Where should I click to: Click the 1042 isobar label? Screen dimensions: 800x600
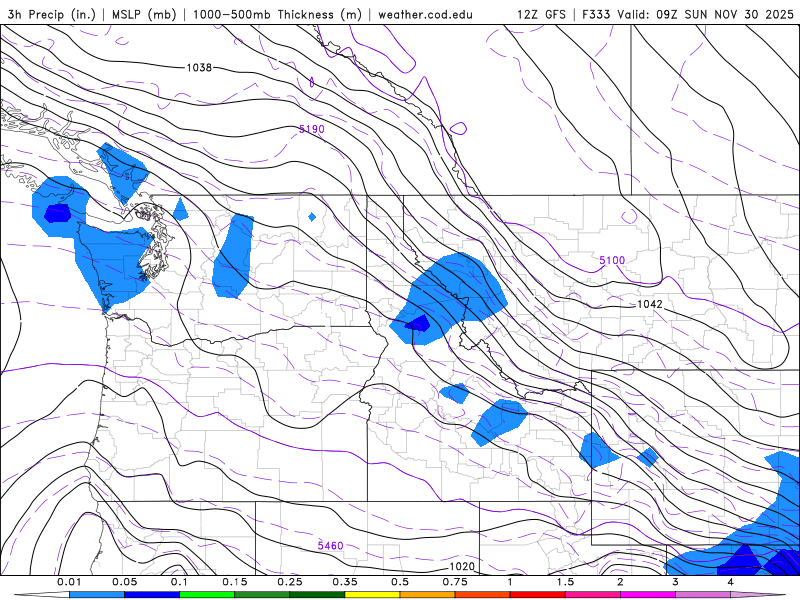click(x=650, y=304)
